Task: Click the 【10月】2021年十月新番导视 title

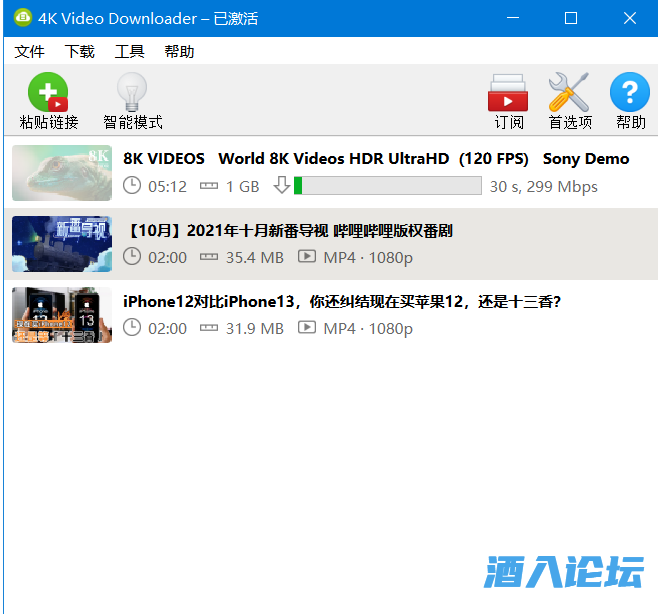Action: [288, 231]
